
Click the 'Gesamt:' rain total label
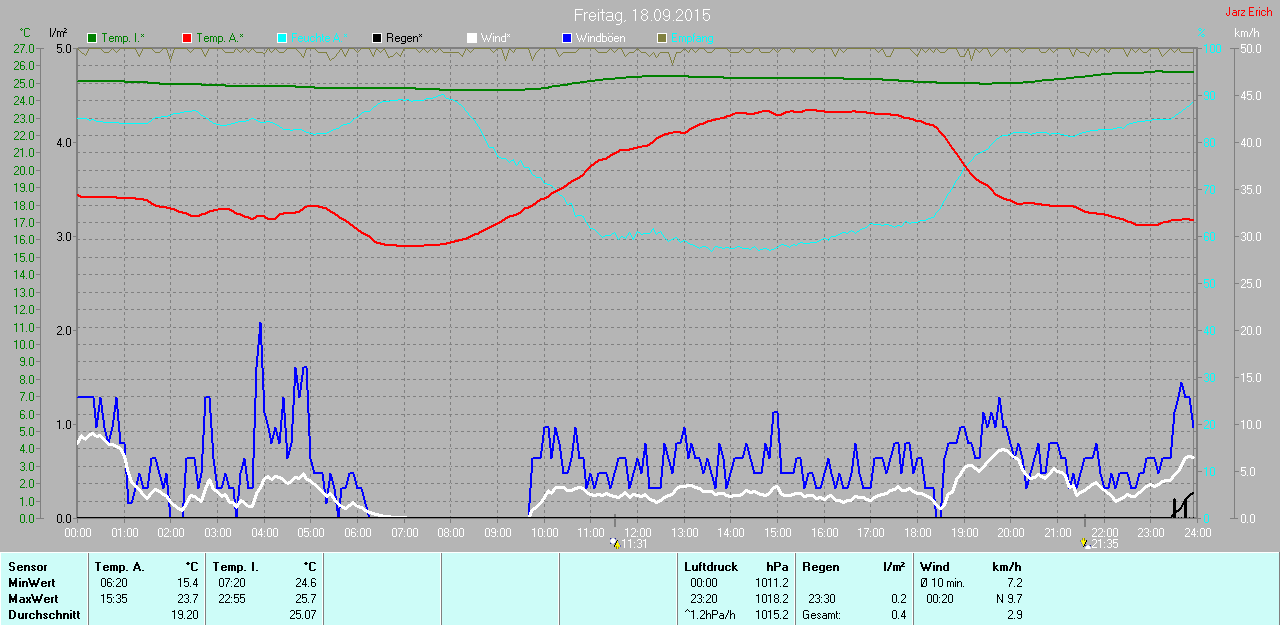821,615
